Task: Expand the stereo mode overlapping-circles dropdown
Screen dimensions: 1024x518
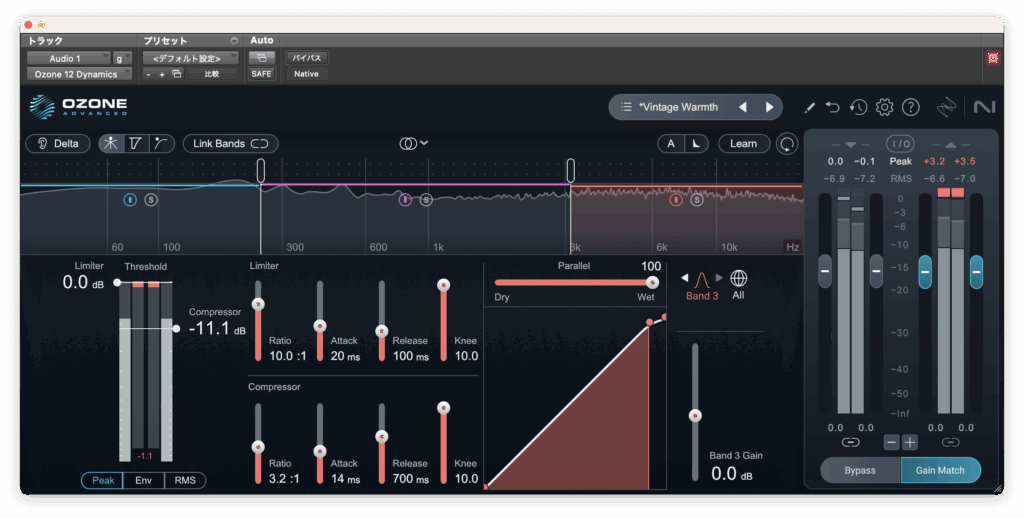Action: 413,144
